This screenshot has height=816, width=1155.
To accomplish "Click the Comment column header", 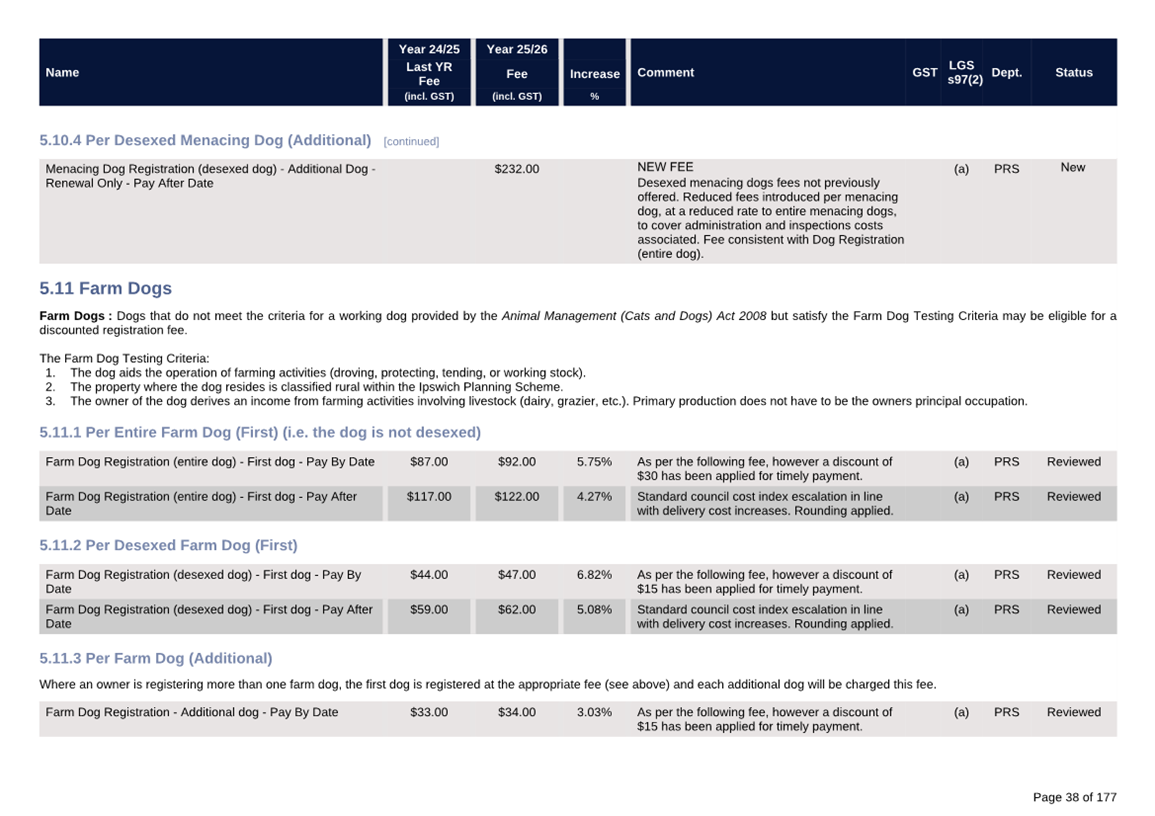I will 665,72.
